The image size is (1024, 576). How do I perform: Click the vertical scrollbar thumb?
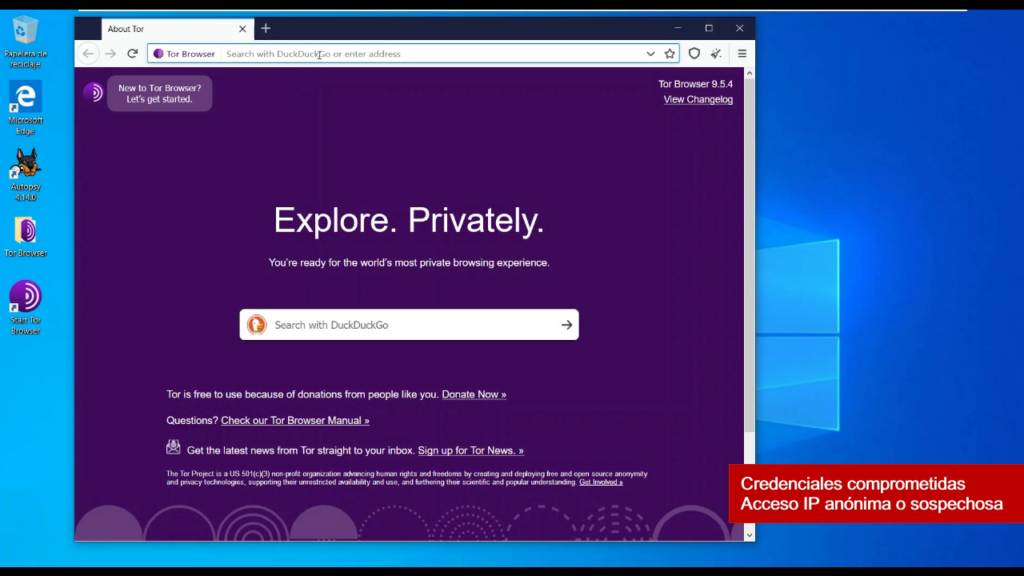click(749, 255)
